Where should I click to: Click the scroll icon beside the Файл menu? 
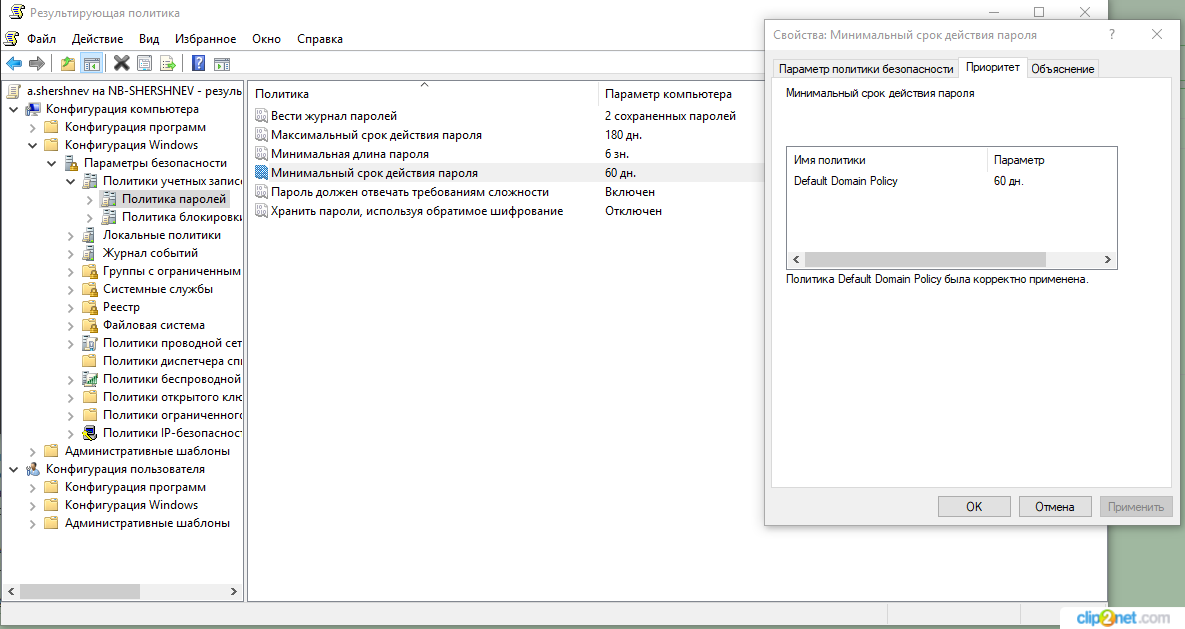click(11, 39)
